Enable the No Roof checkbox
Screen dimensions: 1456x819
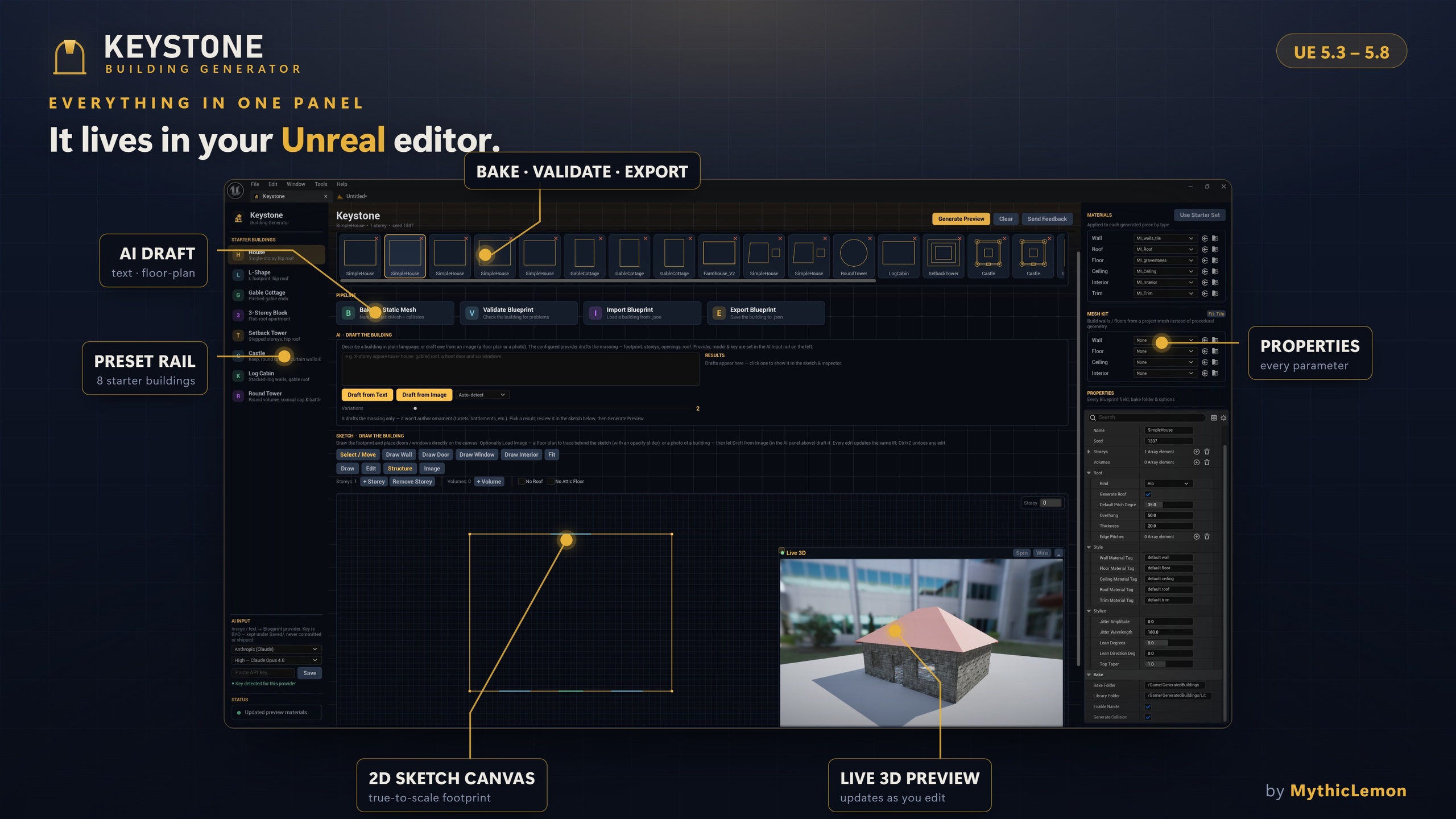(x=522, y=482)
